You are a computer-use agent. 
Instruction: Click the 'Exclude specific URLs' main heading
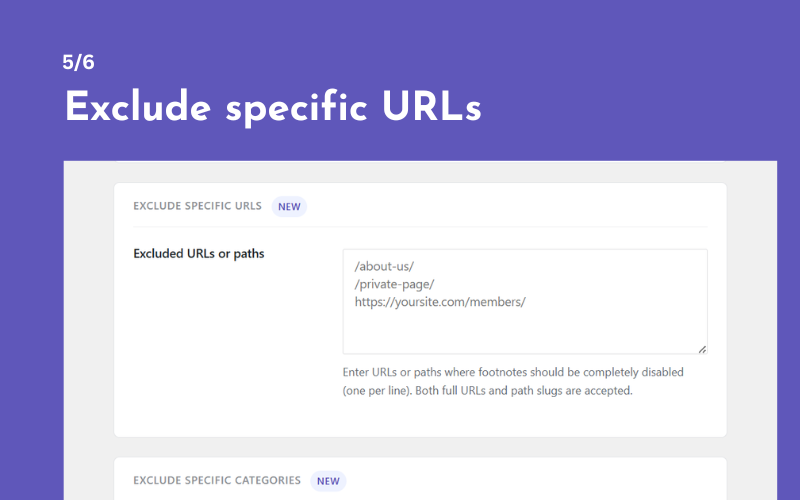tap(273, 107)
